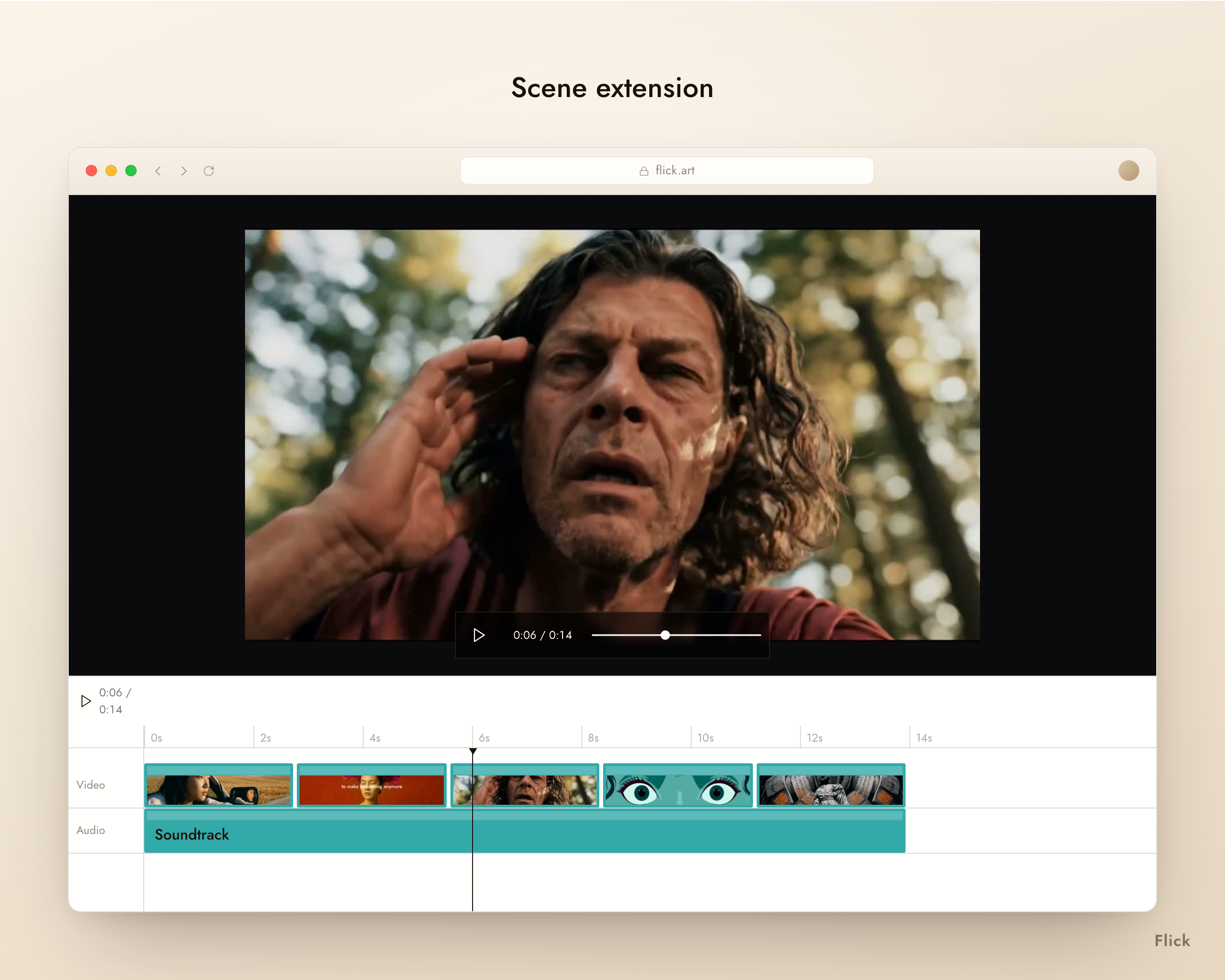The image size is (1225, 980).
Task: Click the video progress slider knob
Action: pos(665,635)
